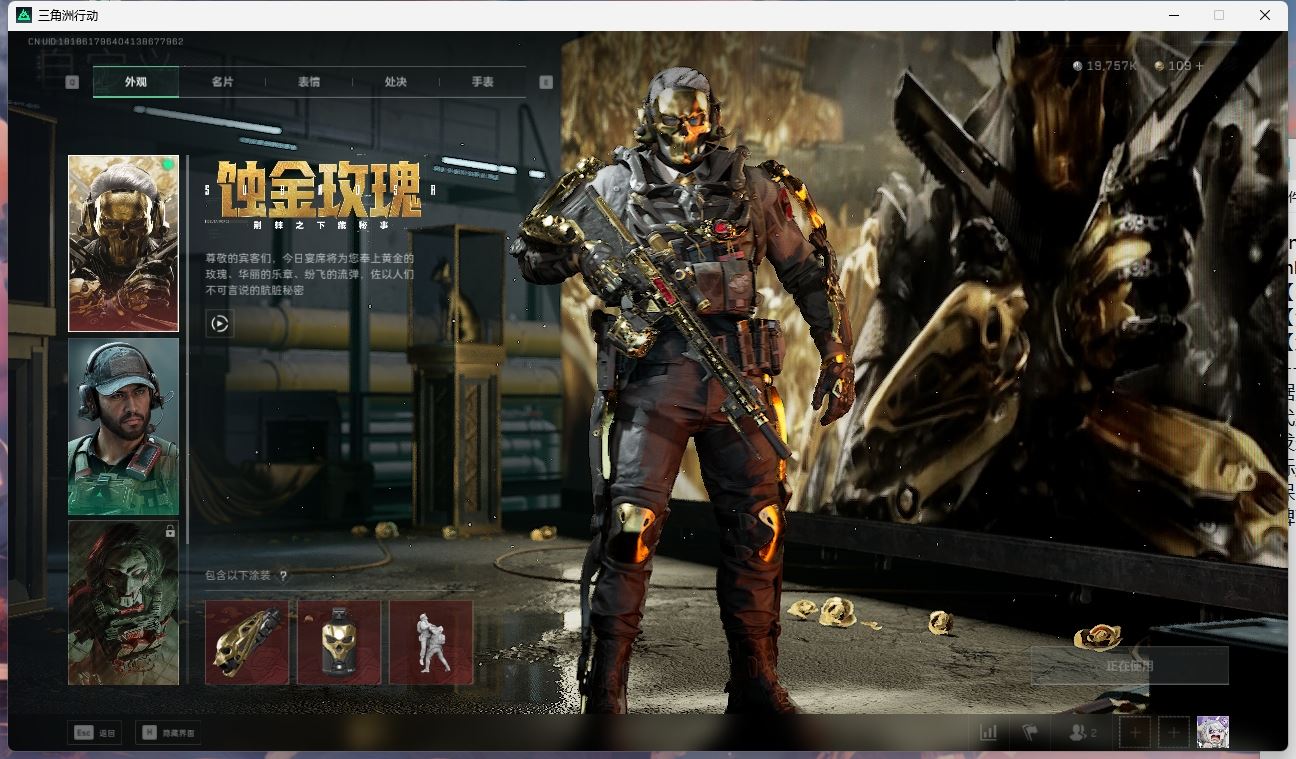Open the execution animation item icon
This screenshot has height=759, width=1296.
click(431, 642)
